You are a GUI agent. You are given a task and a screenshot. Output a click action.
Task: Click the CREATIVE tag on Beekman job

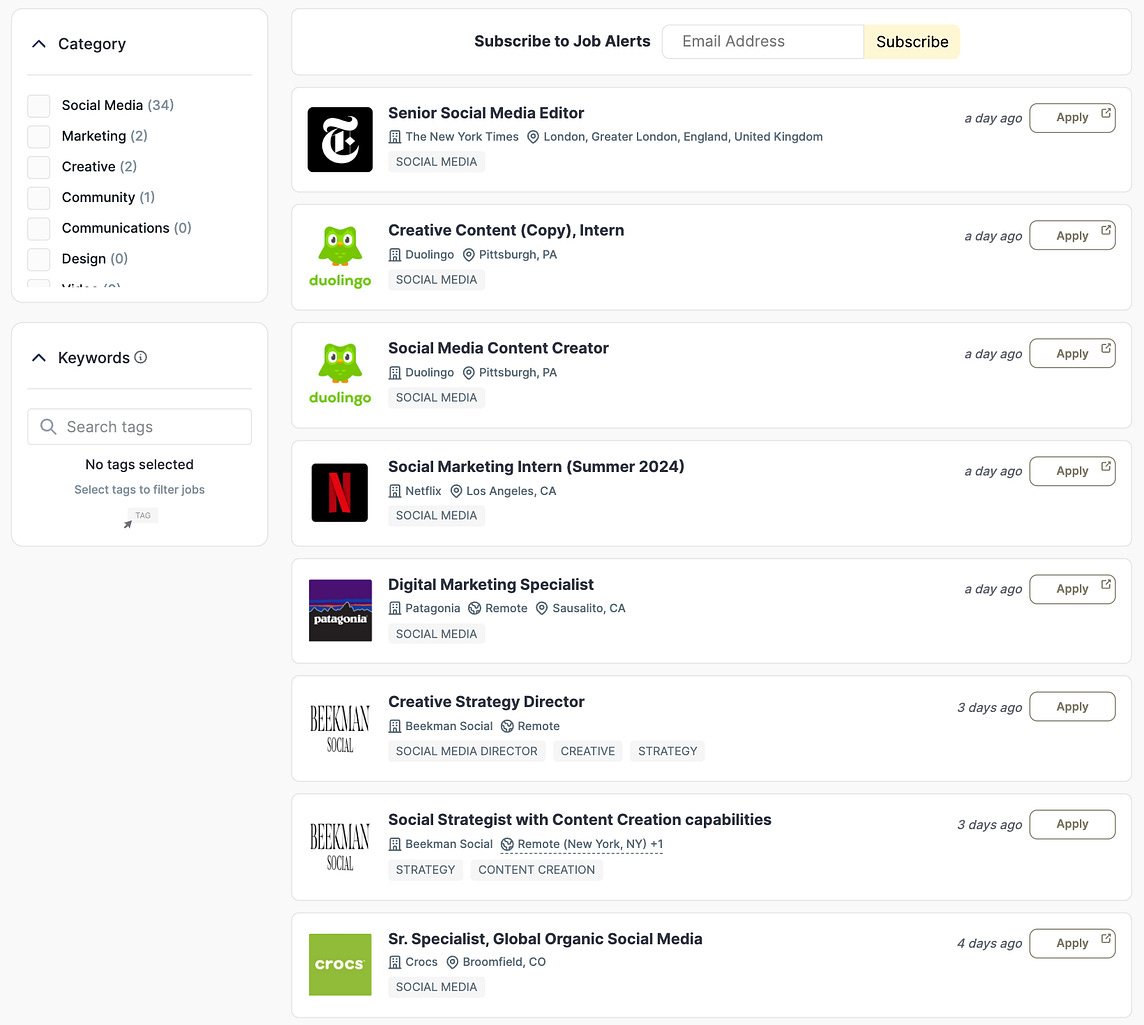pos(587,751)
